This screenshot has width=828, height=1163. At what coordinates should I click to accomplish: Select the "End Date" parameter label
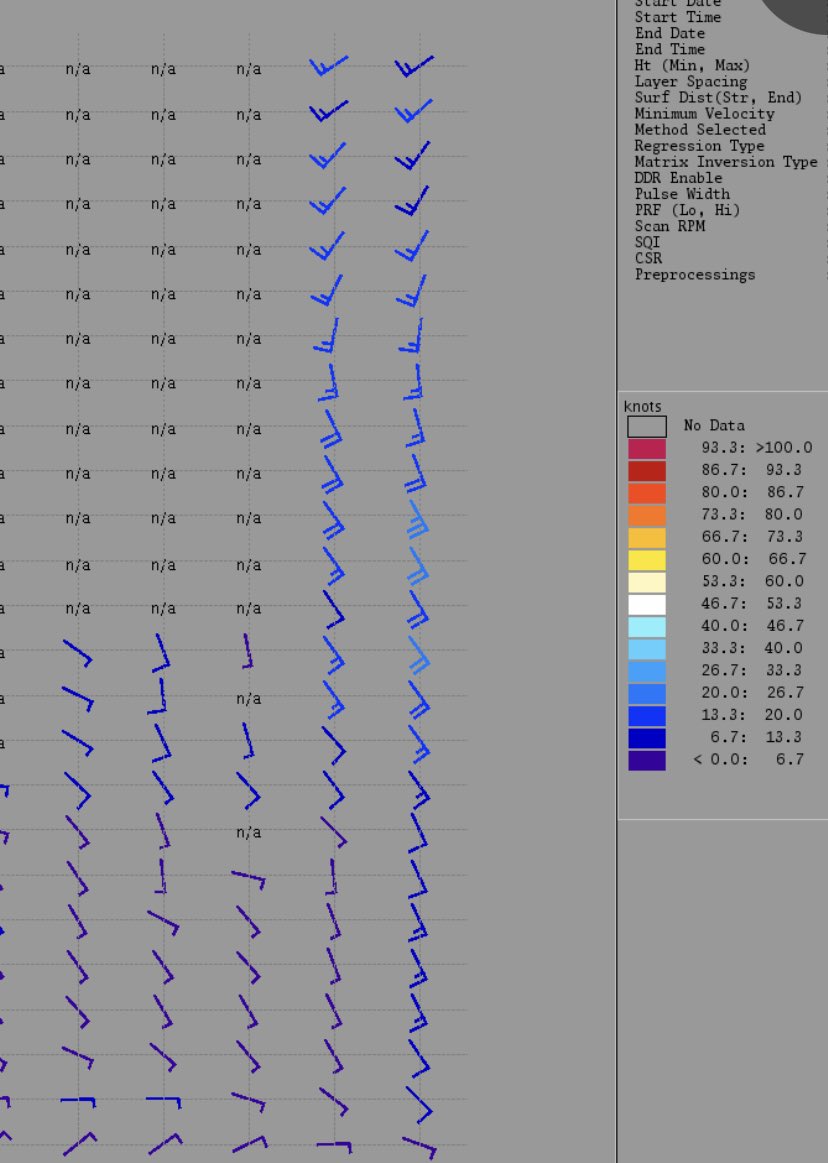pyautogui.click(x=669, y=33)
